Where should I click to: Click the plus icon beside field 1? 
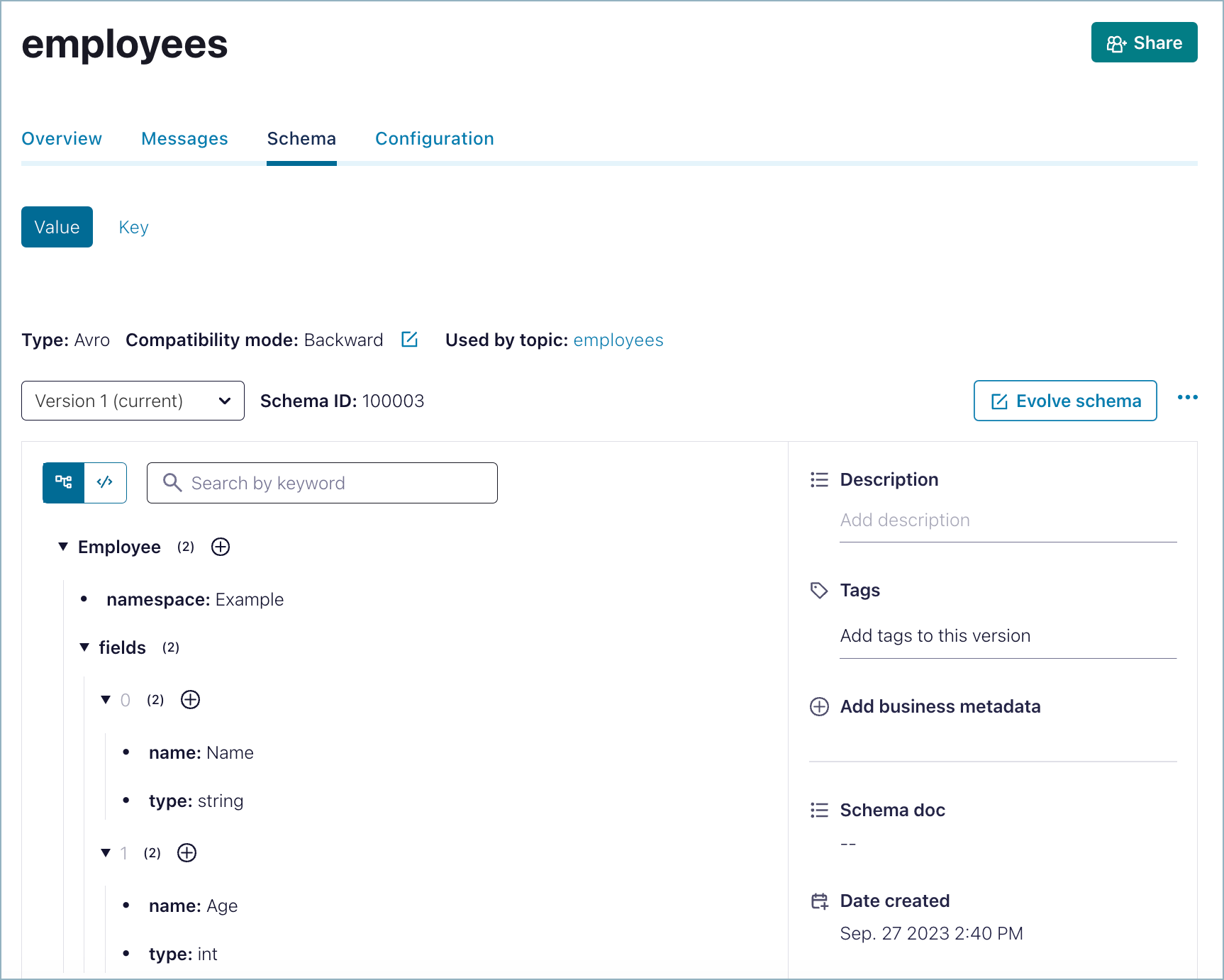click(187, 853)
